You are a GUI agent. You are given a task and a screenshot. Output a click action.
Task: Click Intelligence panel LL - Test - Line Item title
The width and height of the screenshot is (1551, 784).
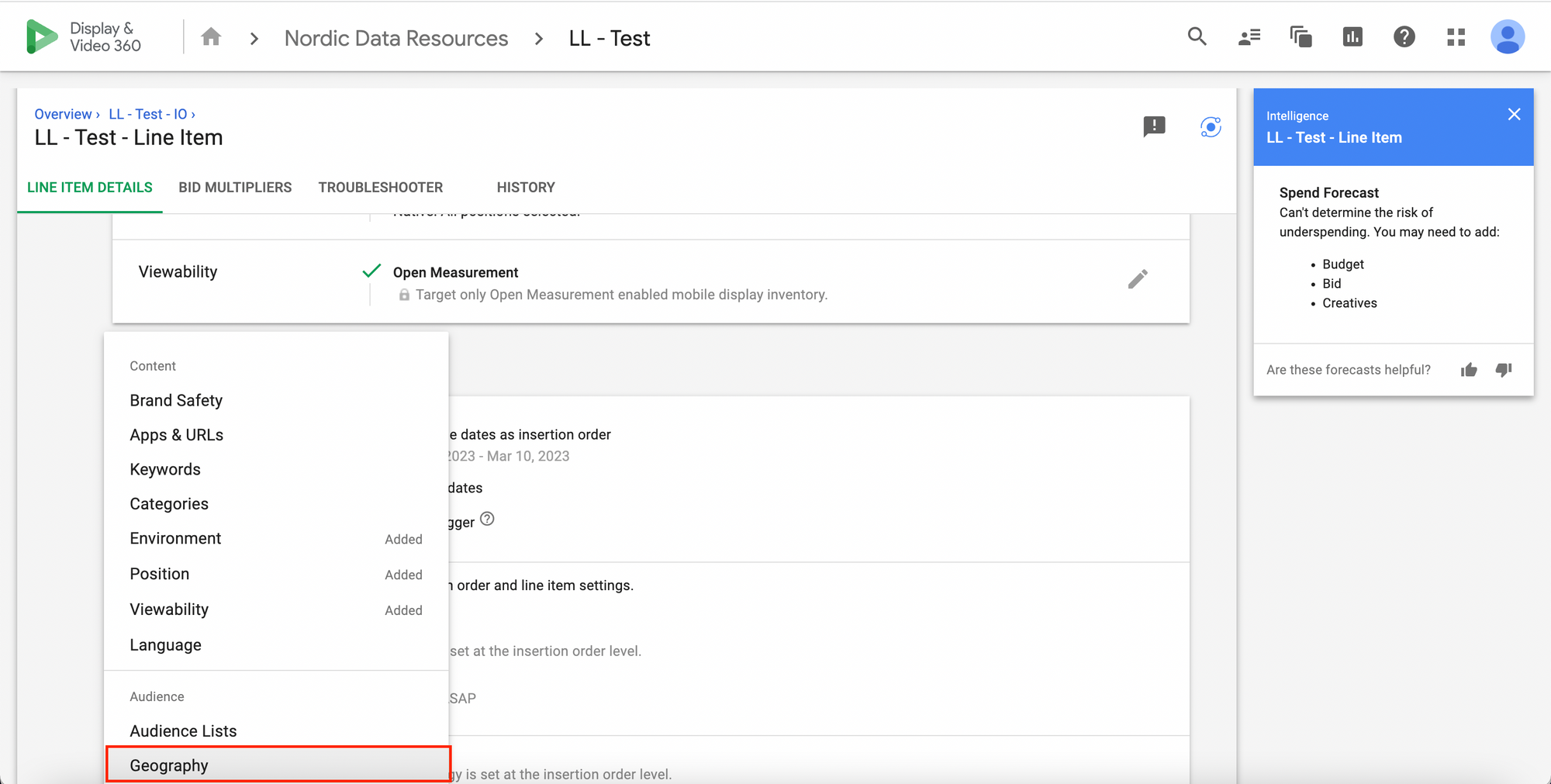1334,138
